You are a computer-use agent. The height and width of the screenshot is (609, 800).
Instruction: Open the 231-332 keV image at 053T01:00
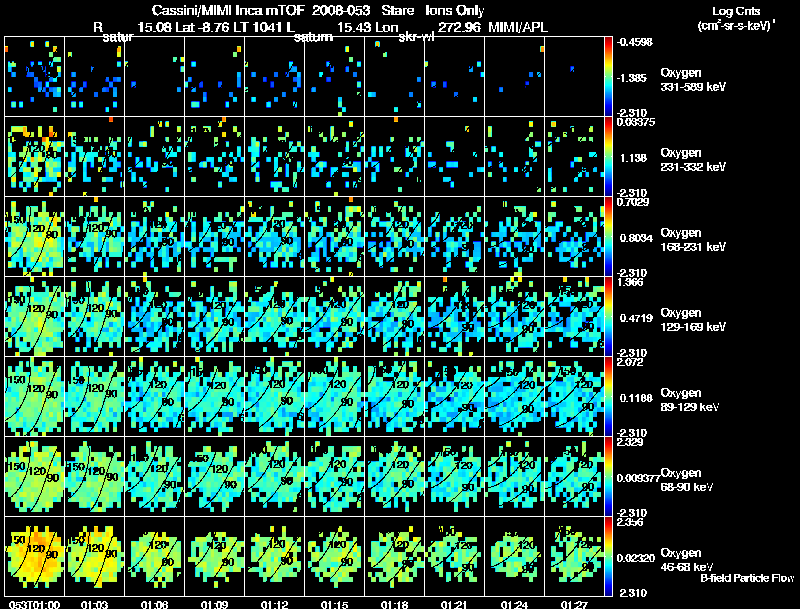35,157
